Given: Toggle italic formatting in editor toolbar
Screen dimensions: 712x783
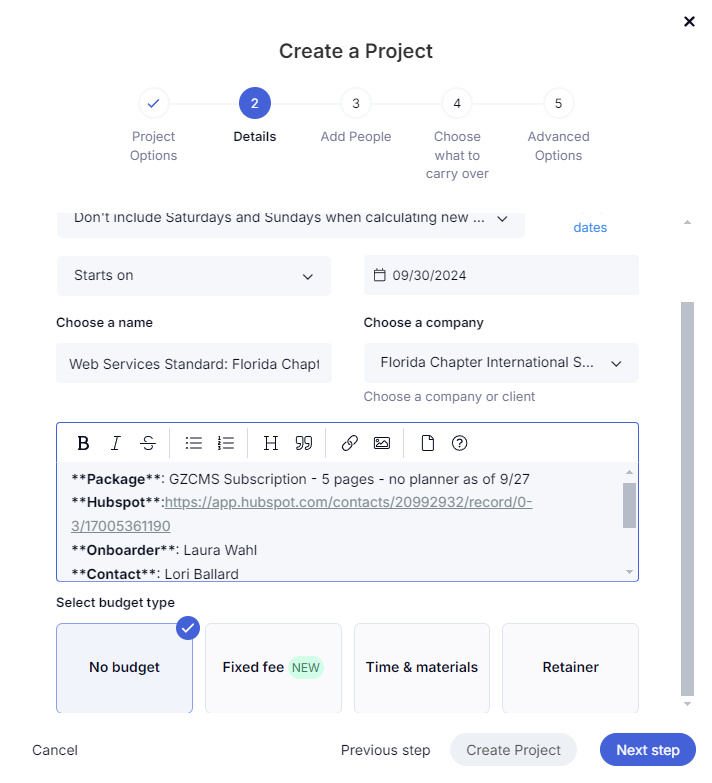Looking at the screenshot, I should coord(116,443).
